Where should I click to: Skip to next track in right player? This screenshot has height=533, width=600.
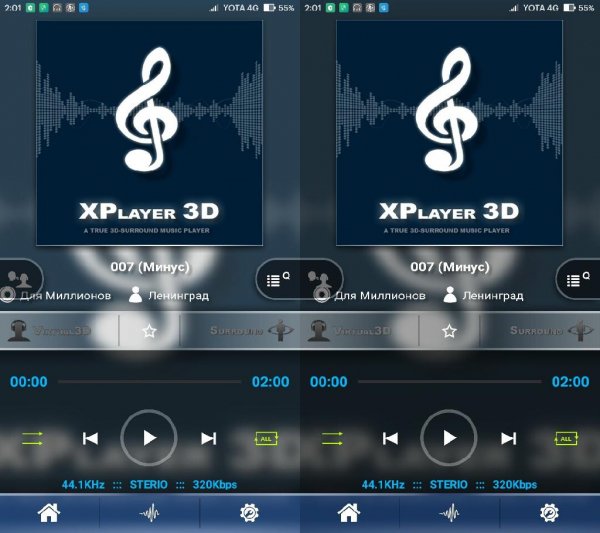(509, 438)
